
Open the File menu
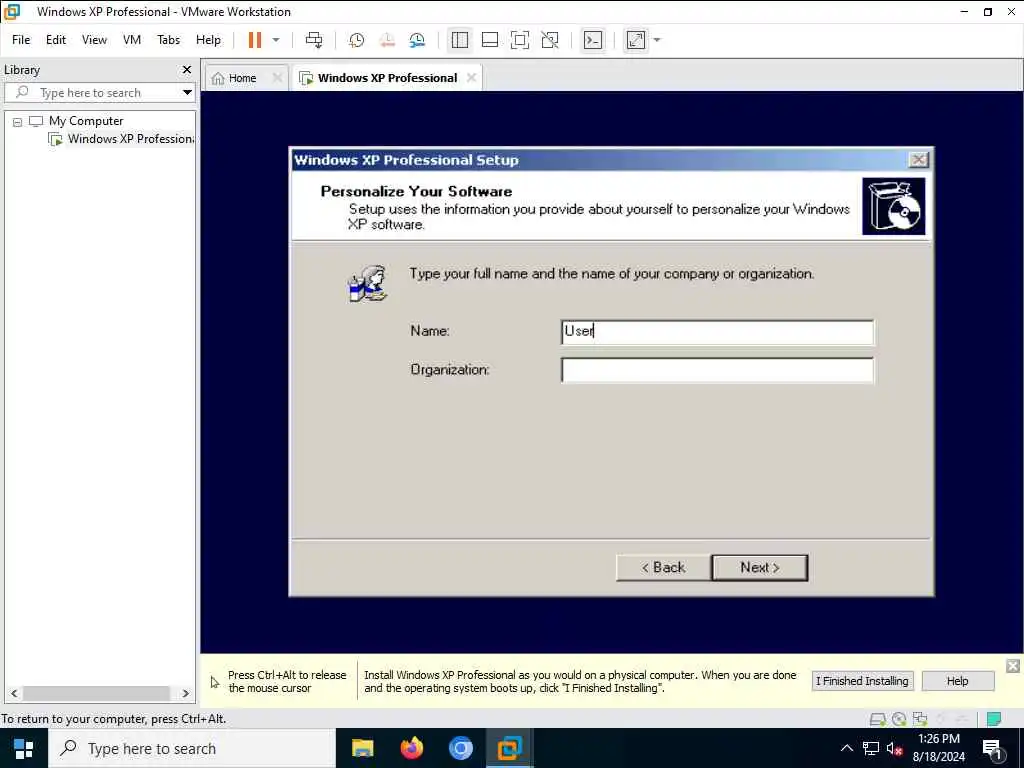point(21,40)
